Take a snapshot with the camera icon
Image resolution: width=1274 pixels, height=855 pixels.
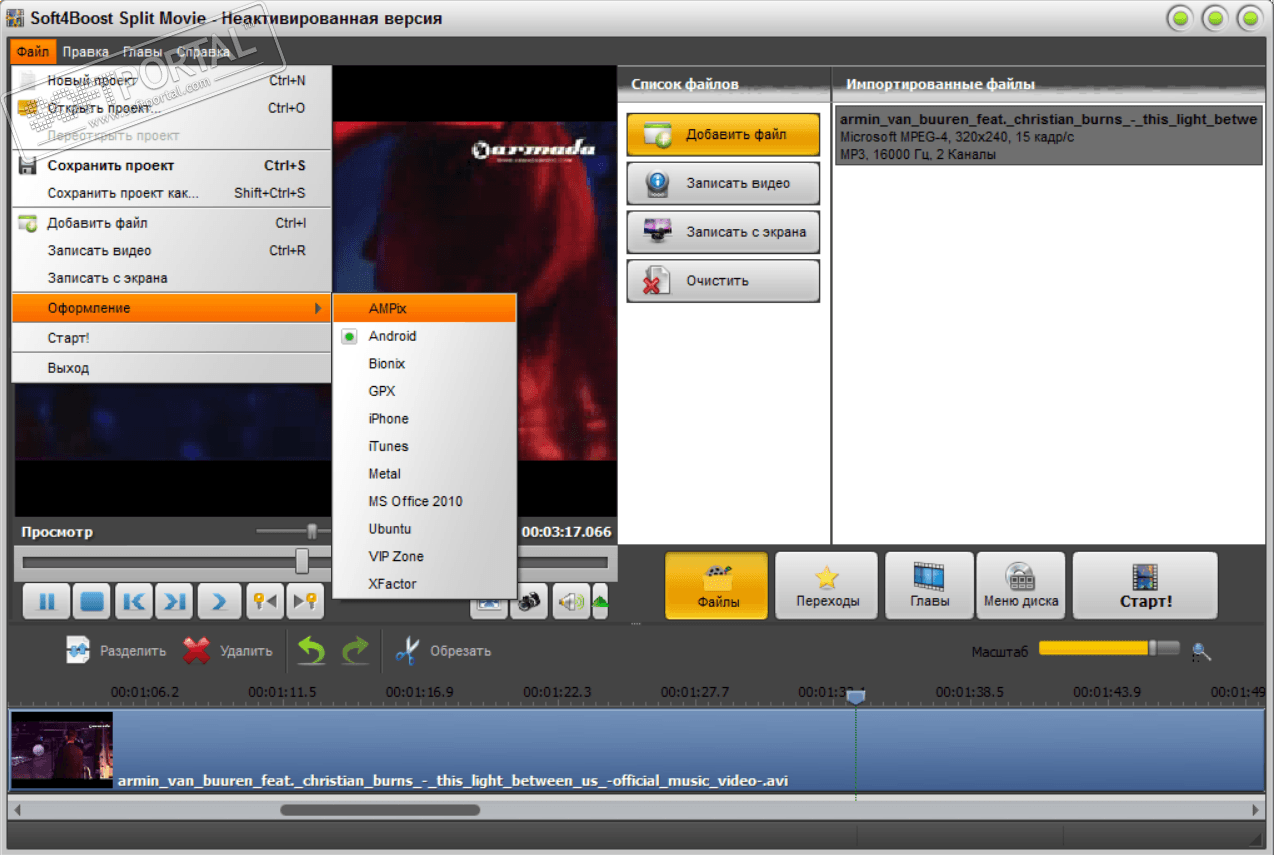(x=529, y=602)
